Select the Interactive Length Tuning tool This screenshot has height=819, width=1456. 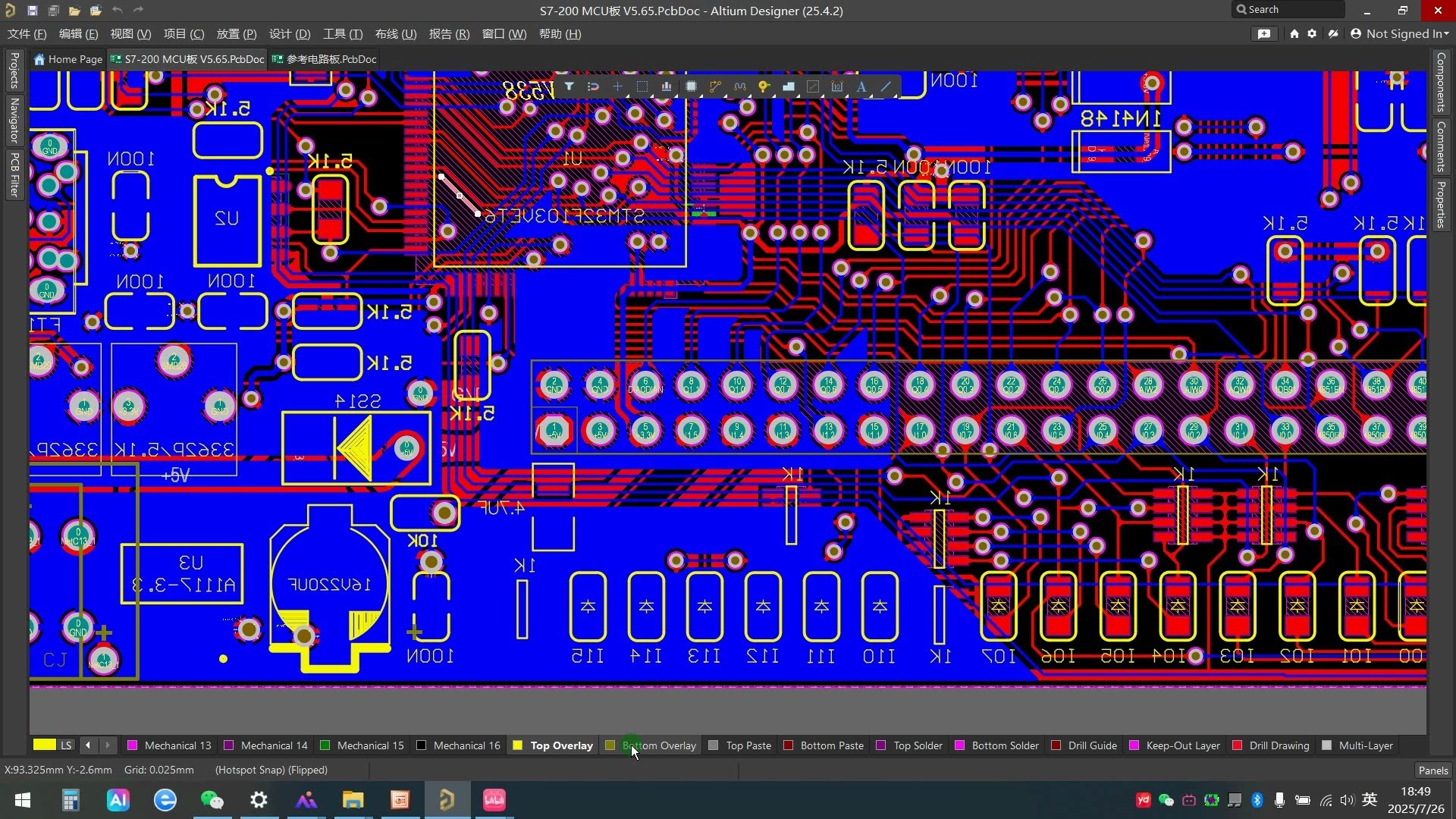[x=739, y=86]
